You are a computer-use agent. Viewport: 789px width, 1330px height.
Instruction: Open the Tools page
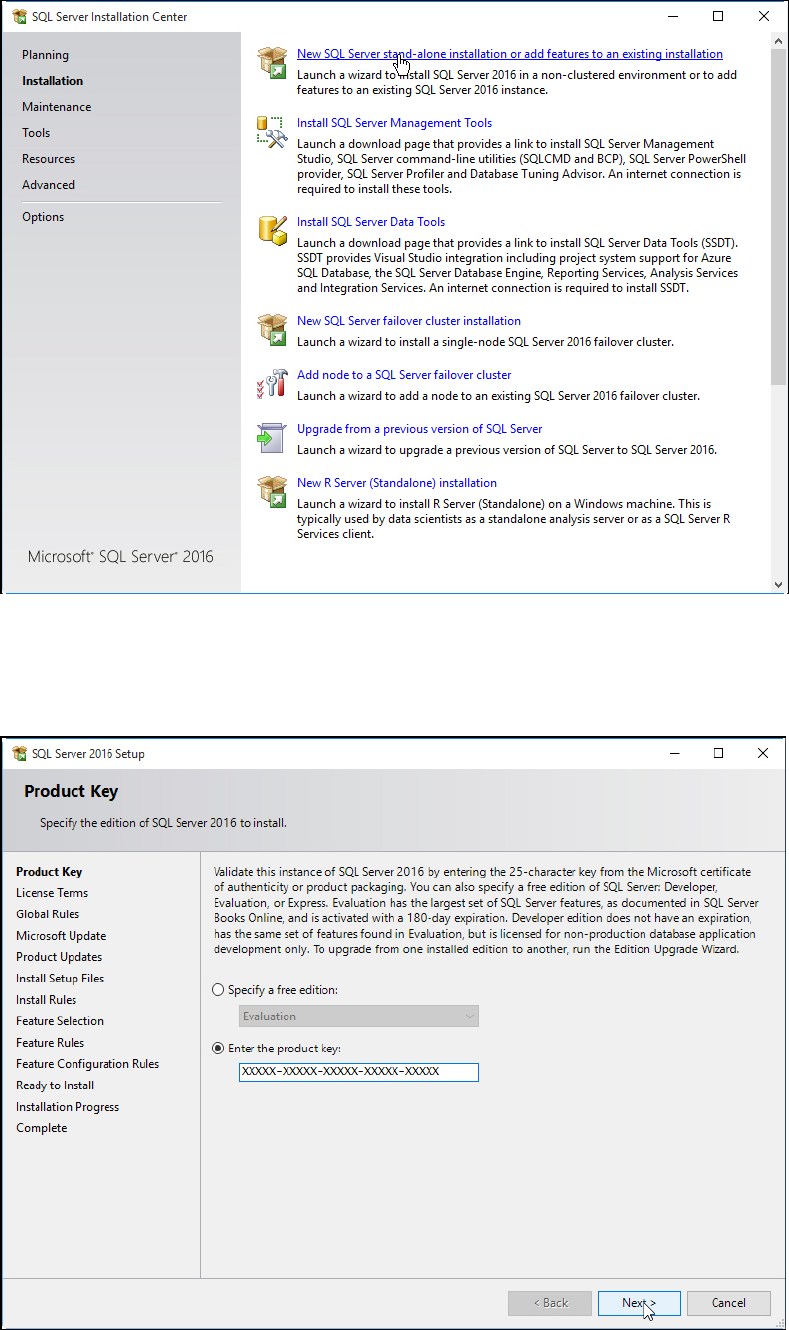36,133
